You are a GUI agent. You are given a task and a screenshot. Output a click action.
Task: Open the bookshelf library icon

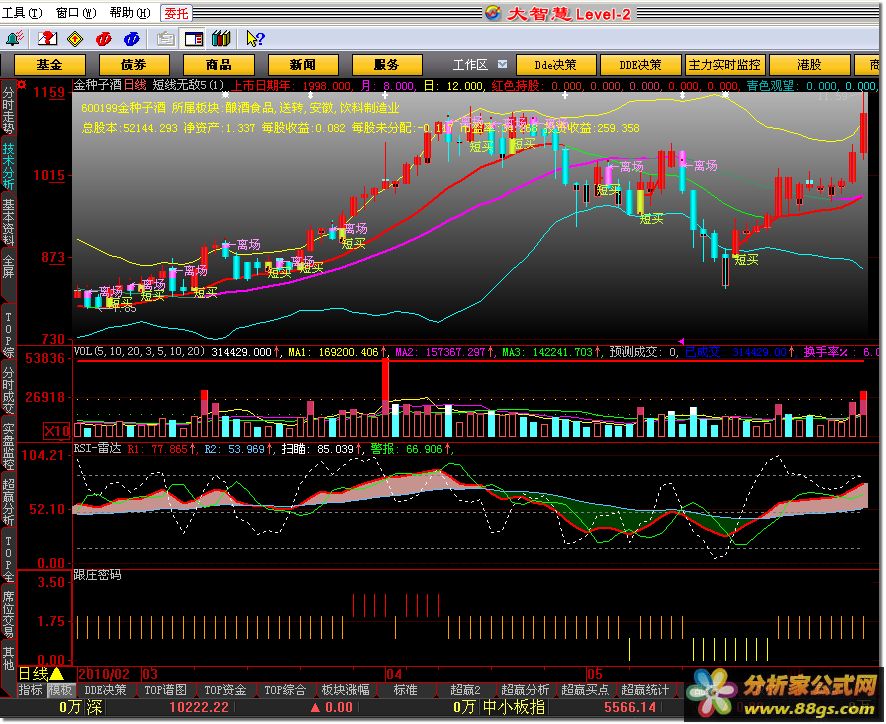pos(221,38)
